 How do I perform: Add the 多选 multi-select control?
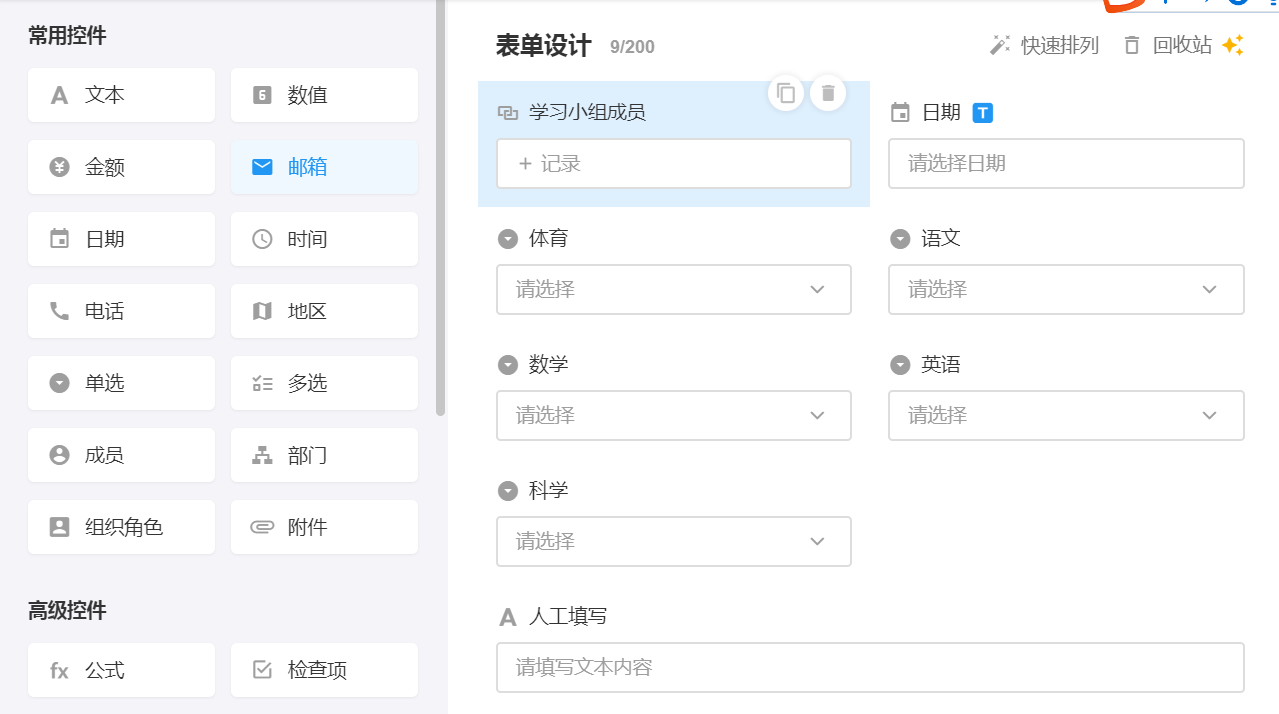(324, 383)
